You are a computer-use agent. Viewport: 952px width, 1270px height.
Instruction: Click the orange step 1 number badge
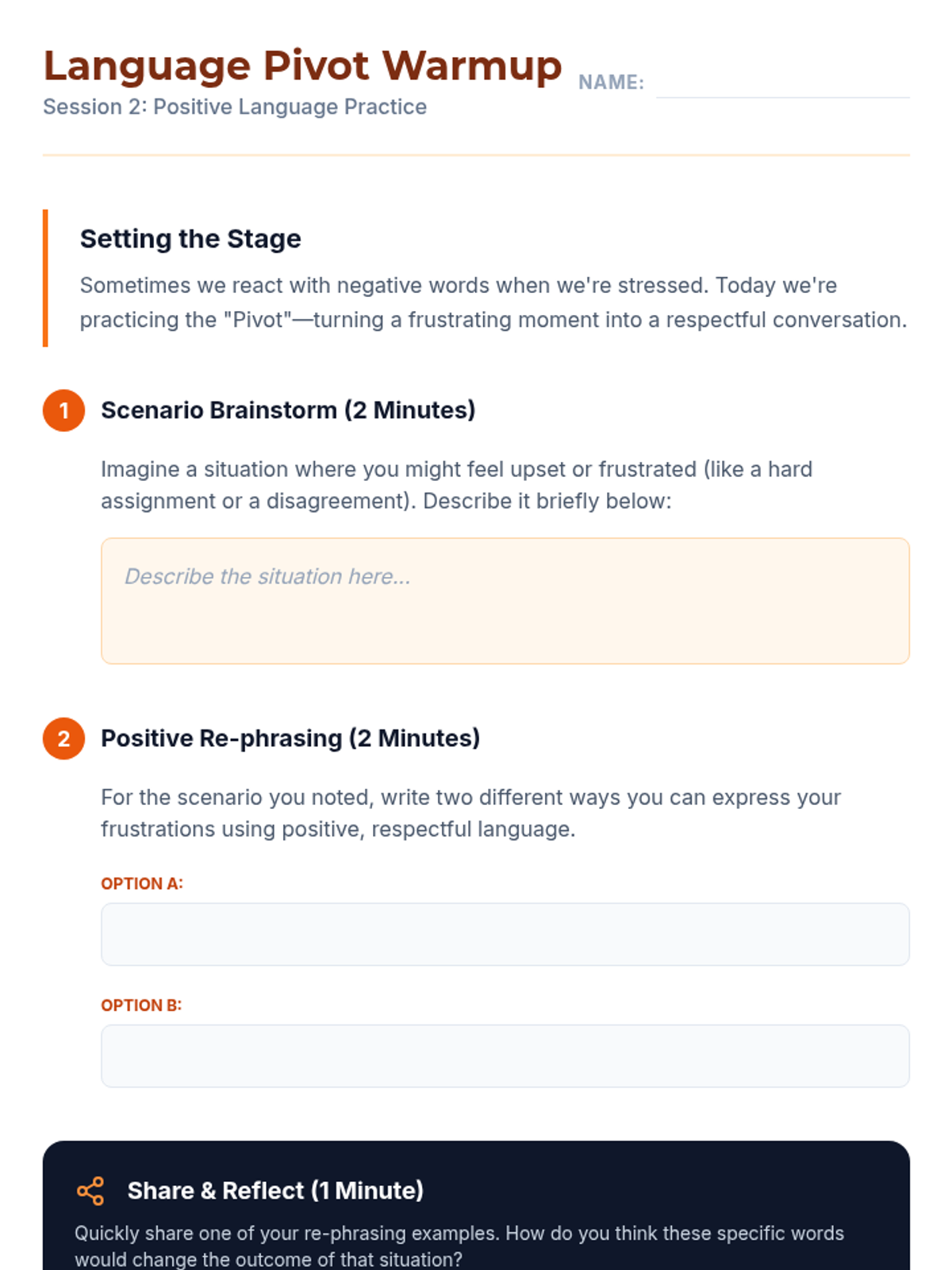click(64, 410)
